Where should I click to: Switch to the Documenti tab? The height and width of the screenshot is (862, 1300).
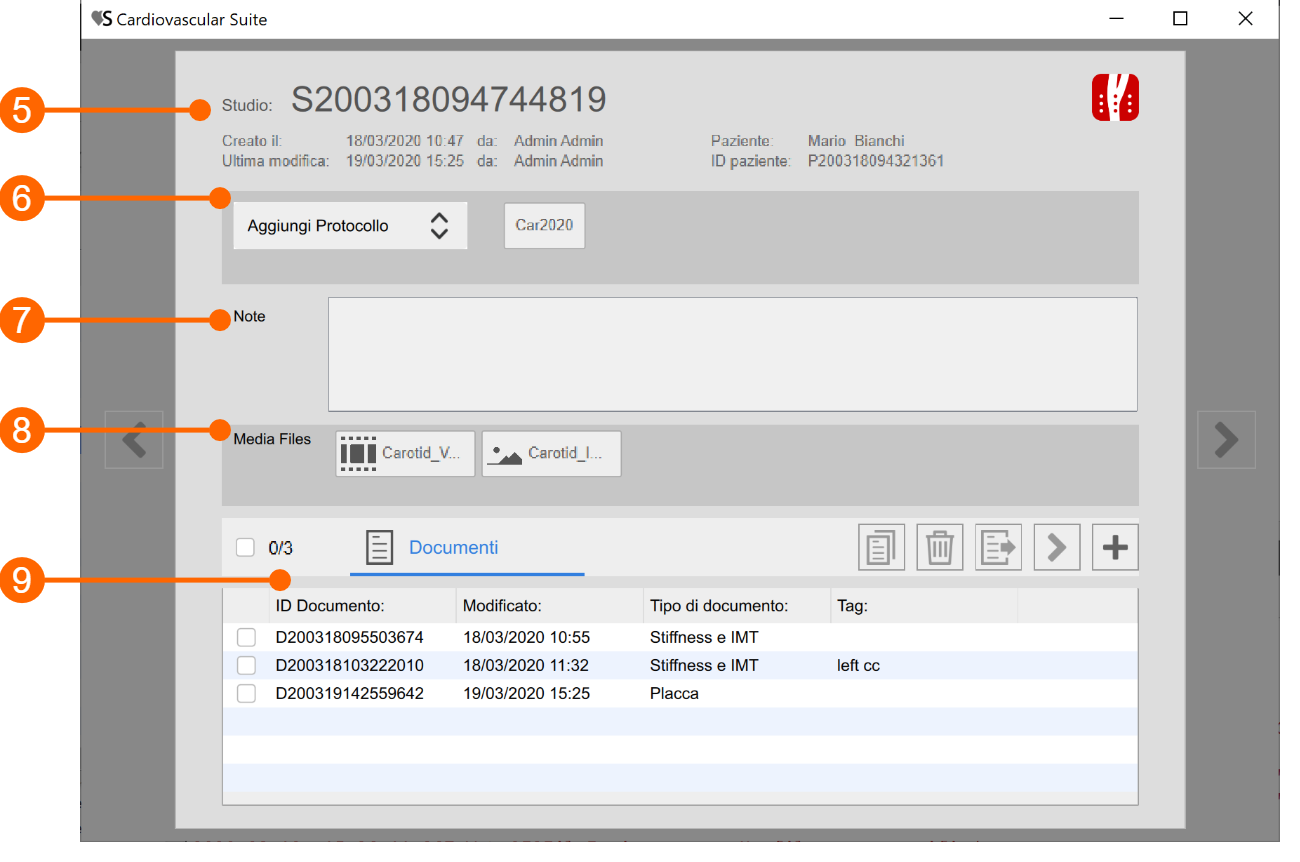pos(453,548)
